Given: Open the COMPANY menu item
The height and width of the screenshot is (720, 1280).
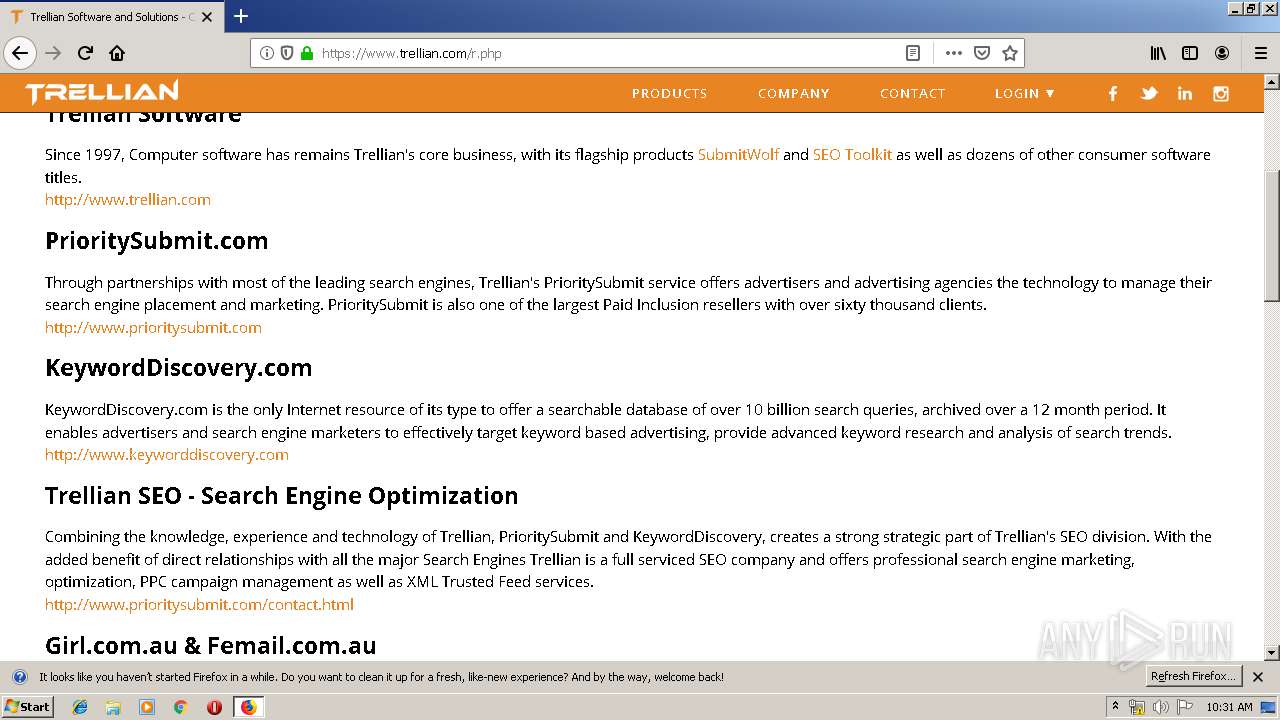Looking at the screenshot, I should coord(794,93).
